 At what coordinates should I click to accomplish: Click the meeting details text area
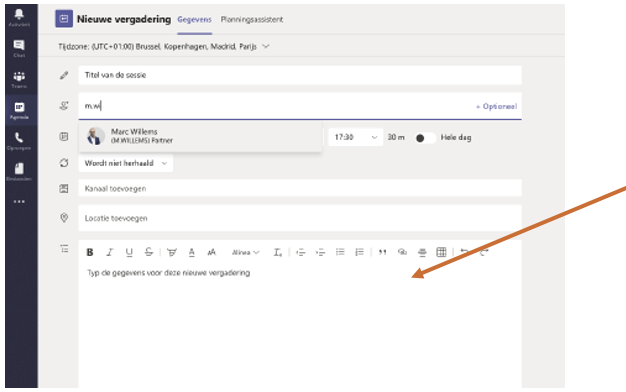tap(300, 325)
